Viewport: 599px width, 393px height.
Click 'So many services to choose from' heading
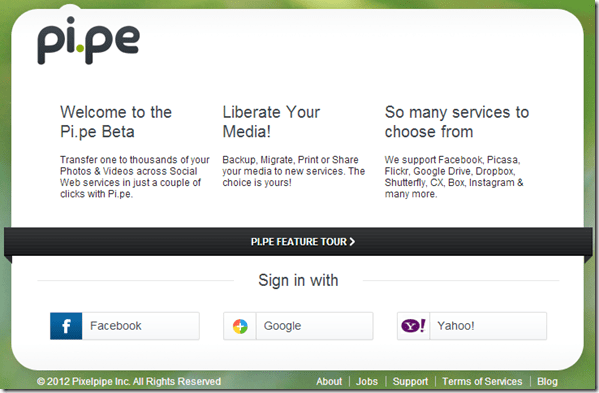(x=457, y=122)
